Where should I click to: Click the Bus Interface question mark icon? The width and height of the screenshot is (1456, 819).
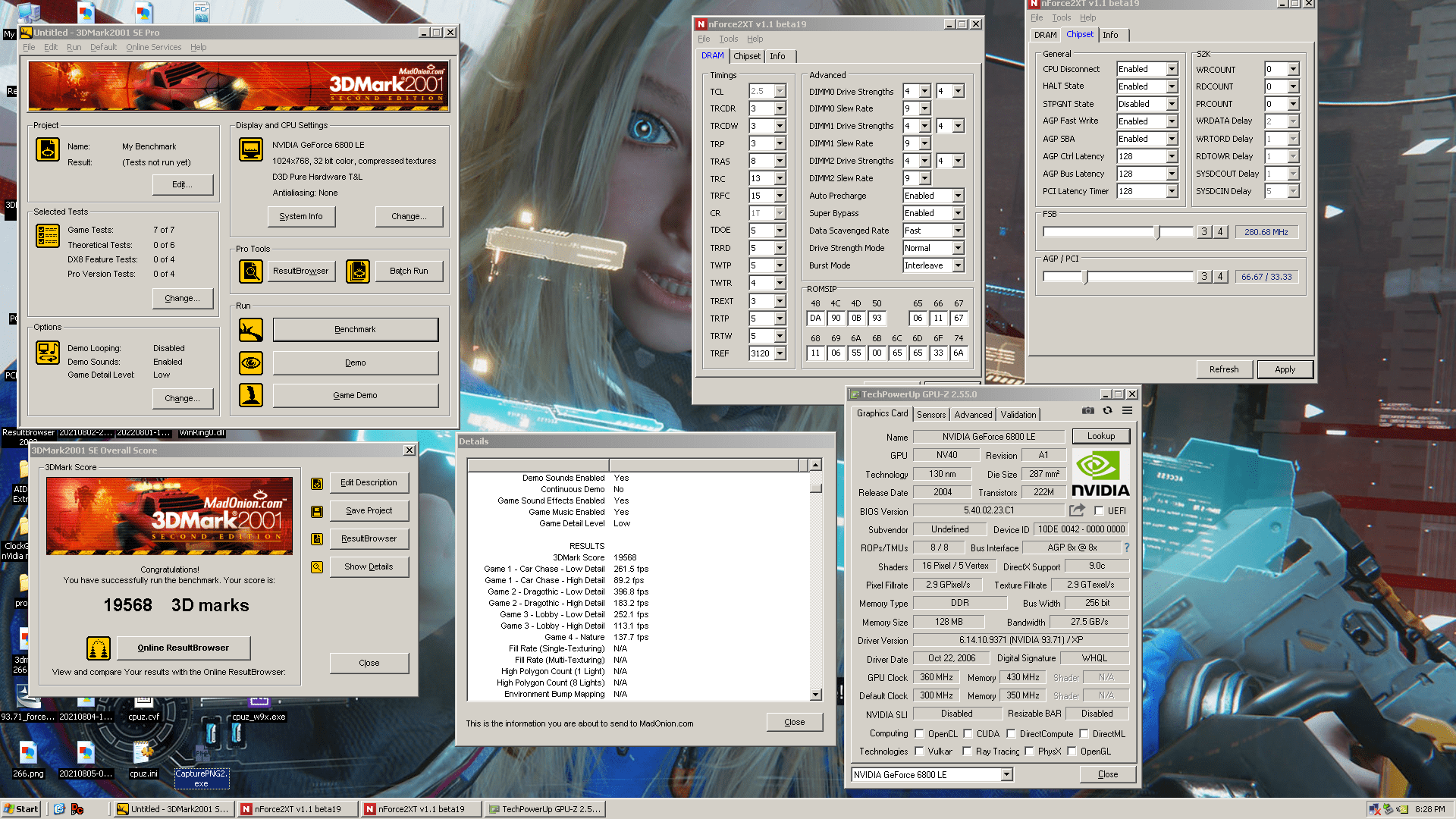click(1126, 548)
